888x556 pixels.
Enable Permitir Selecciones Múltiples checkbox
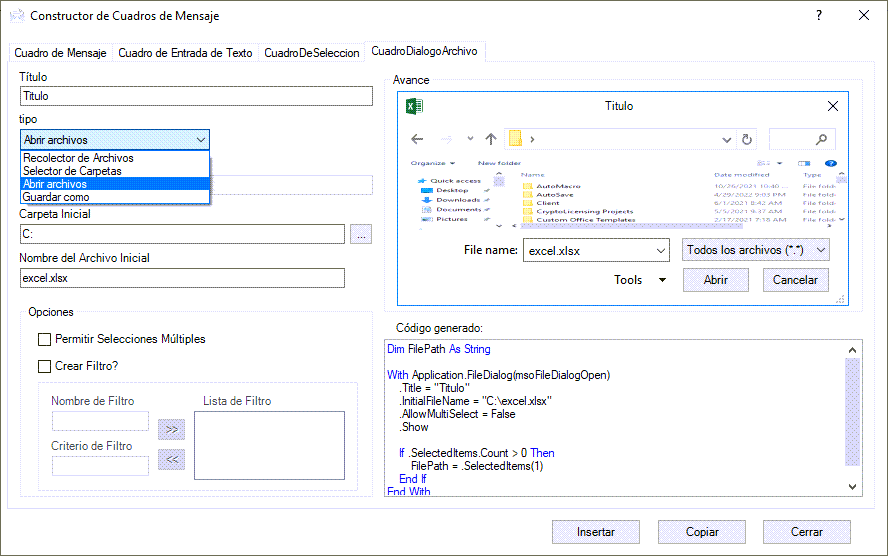pos(44,339)
